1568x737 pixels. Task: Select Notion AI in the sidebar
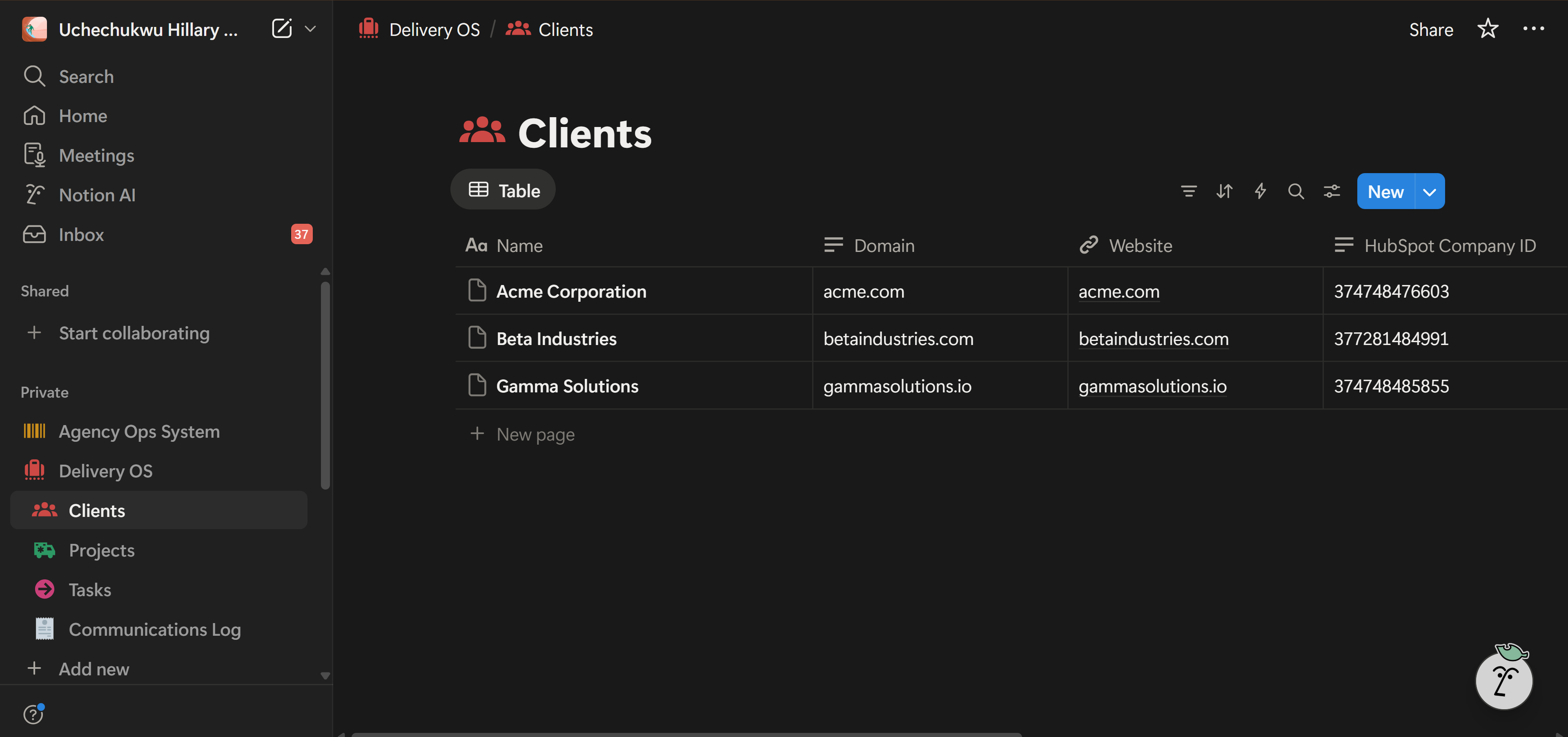(98, 195)
